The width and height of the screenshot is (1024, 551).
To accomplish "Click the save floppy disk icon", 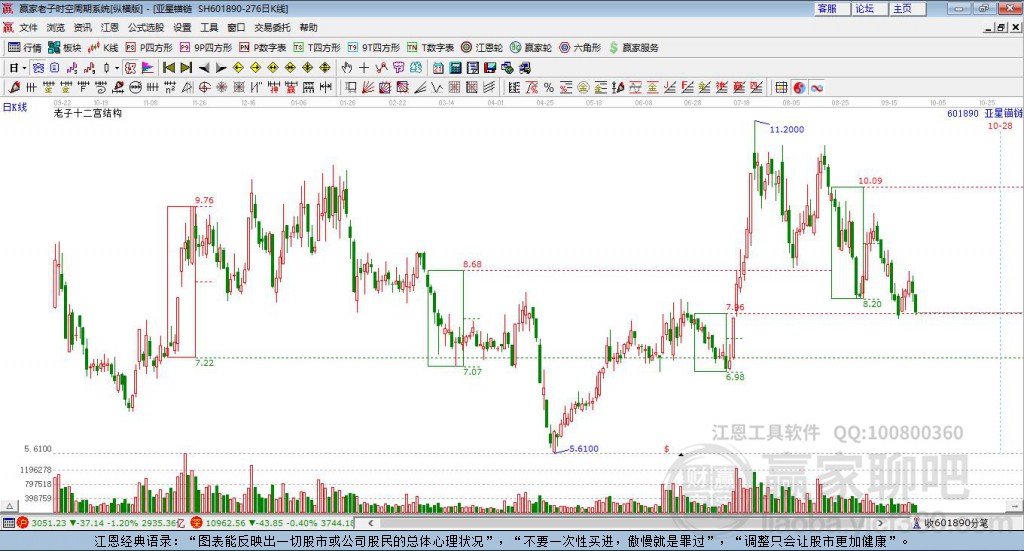I will pos(490,68).
